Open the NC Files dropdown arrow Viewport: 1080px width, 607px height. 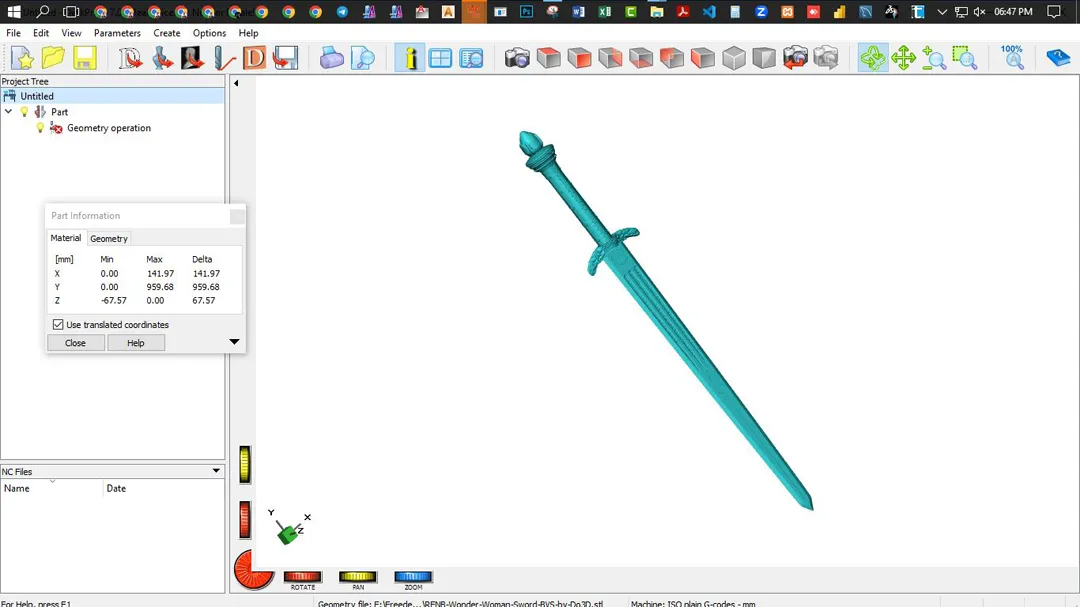(x=216, y=471)
